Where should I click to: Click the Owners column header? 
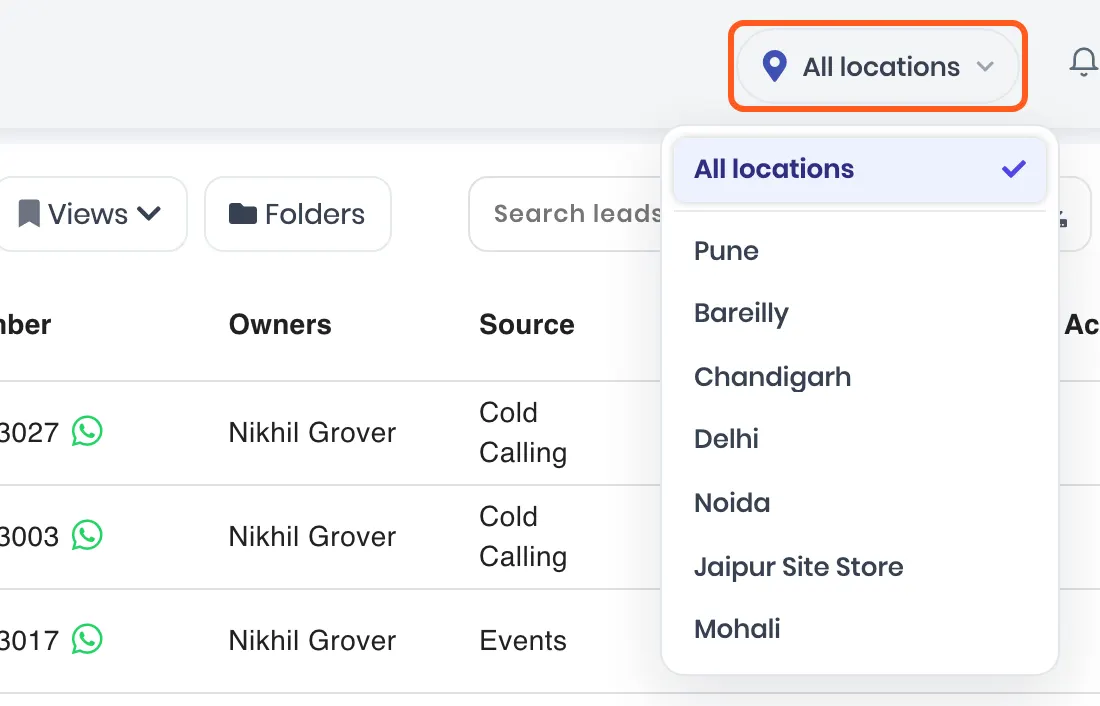(280, 325)
